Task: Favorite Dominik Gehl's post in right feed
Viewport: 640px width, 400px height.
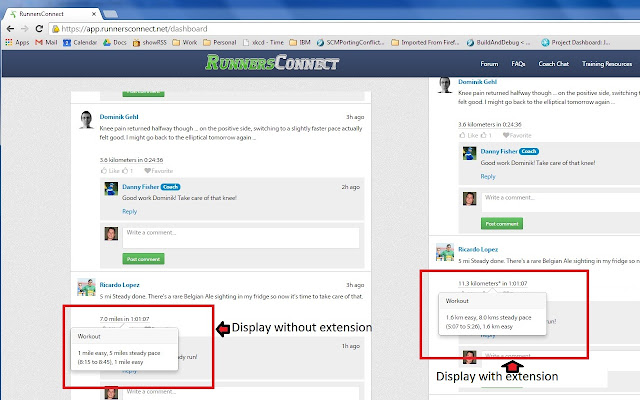Action: (x=517, y=135)
